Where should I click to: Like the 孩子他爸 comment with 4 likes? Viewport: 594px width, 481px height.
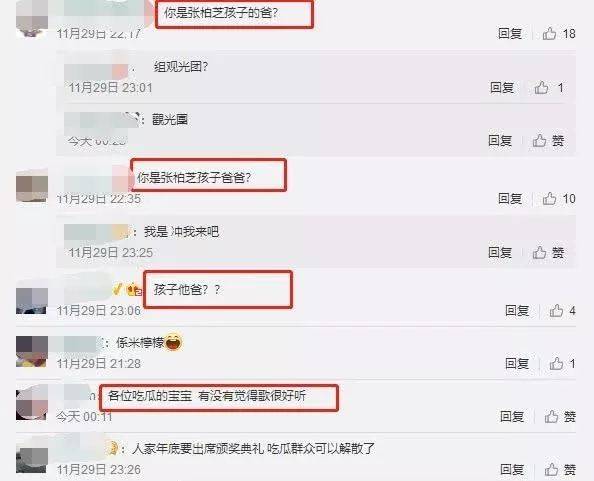(556, 311)
